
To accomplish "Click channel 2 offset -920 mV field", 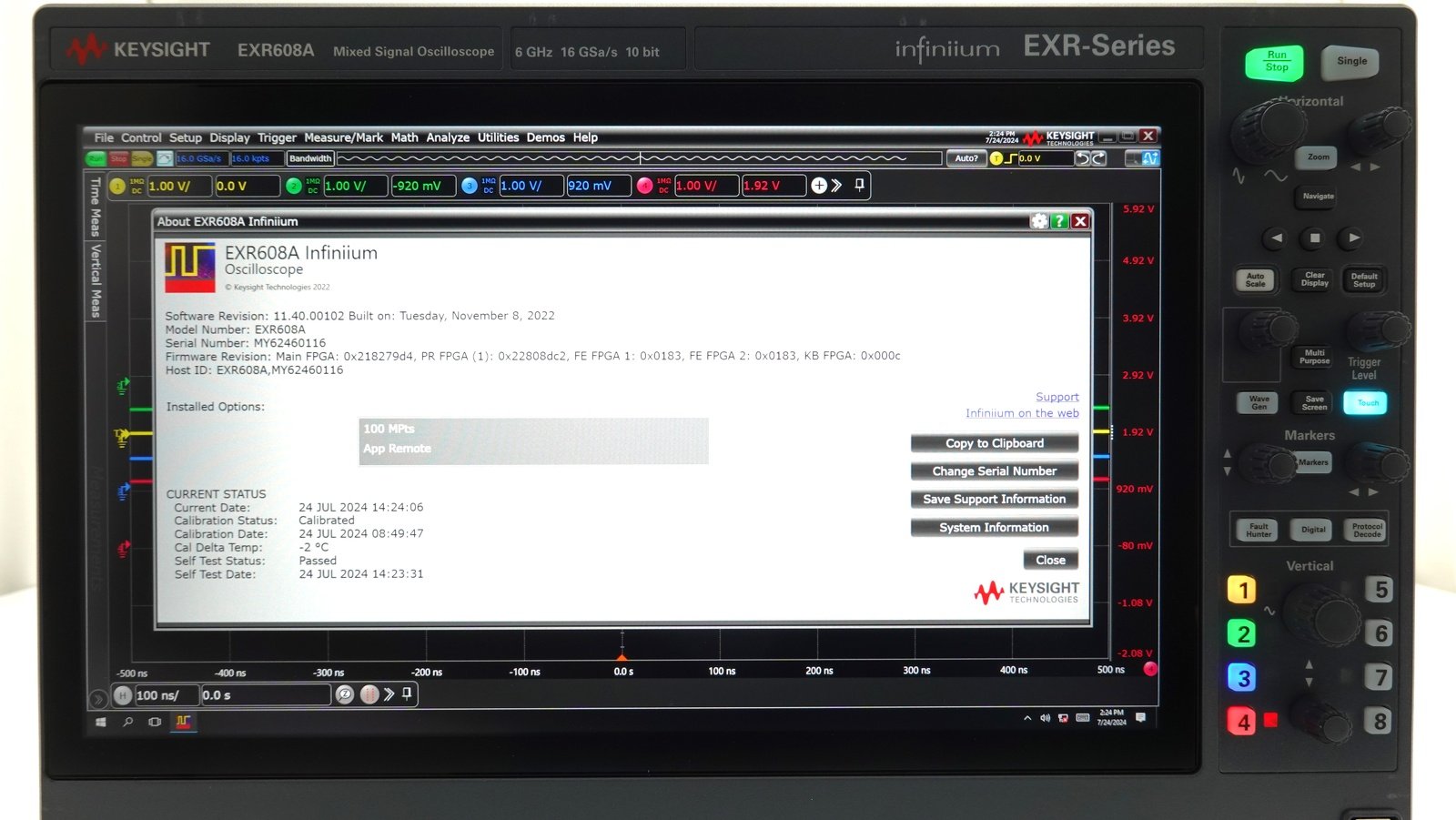I will click(x=426, y=186).
